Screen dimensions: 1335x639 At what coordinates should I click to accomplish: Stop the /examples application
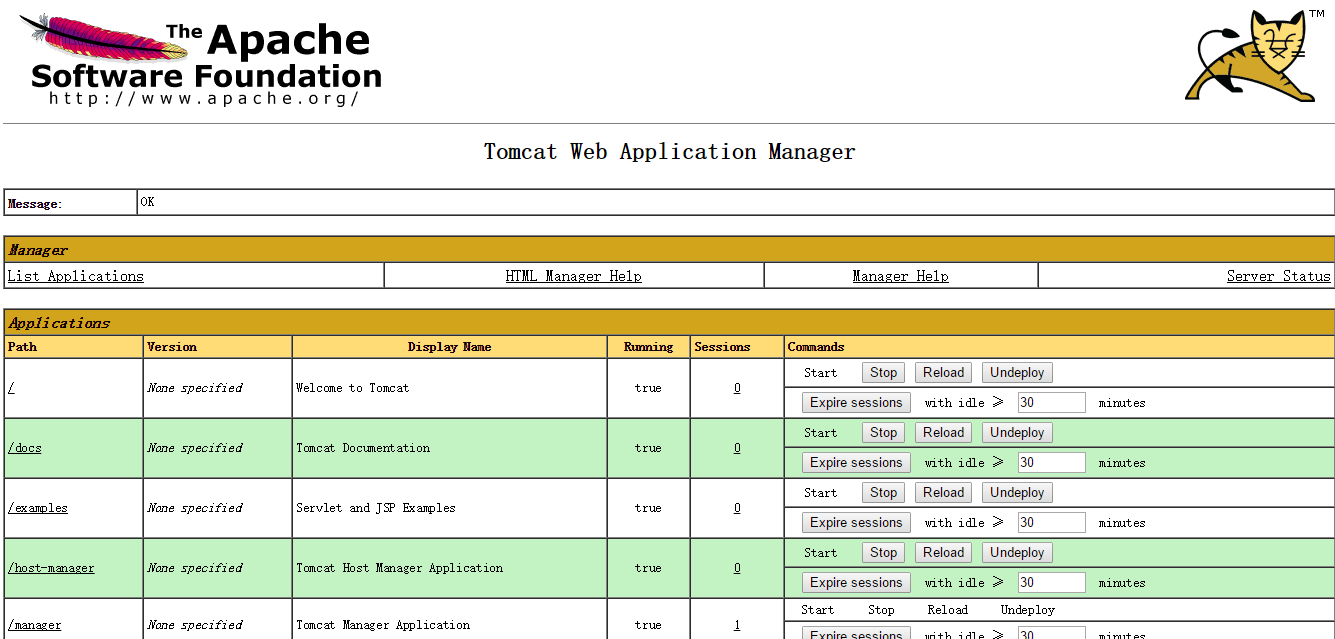(x=884, y=493)
